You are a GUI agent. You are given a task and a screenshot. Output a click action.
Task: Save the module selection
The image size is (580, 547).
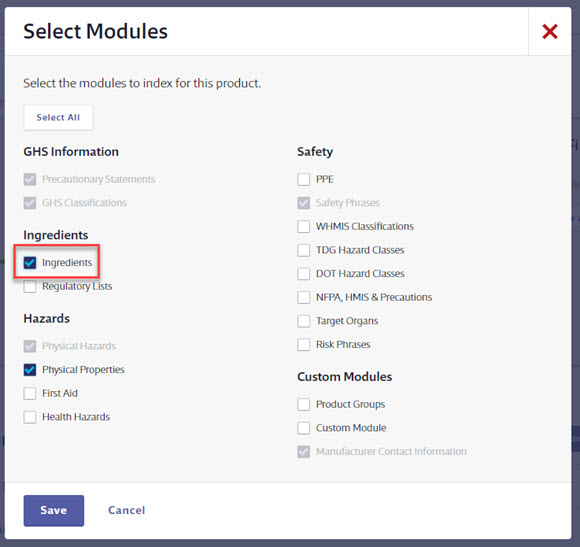coord(54,510)
